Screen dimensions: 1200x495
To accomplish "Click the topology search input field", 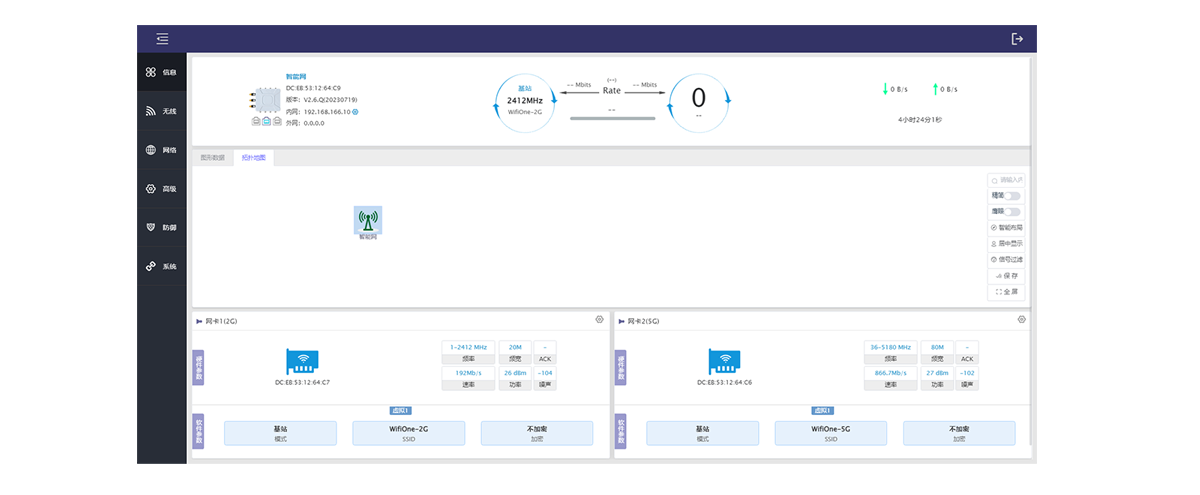I will pos(1008,180).
